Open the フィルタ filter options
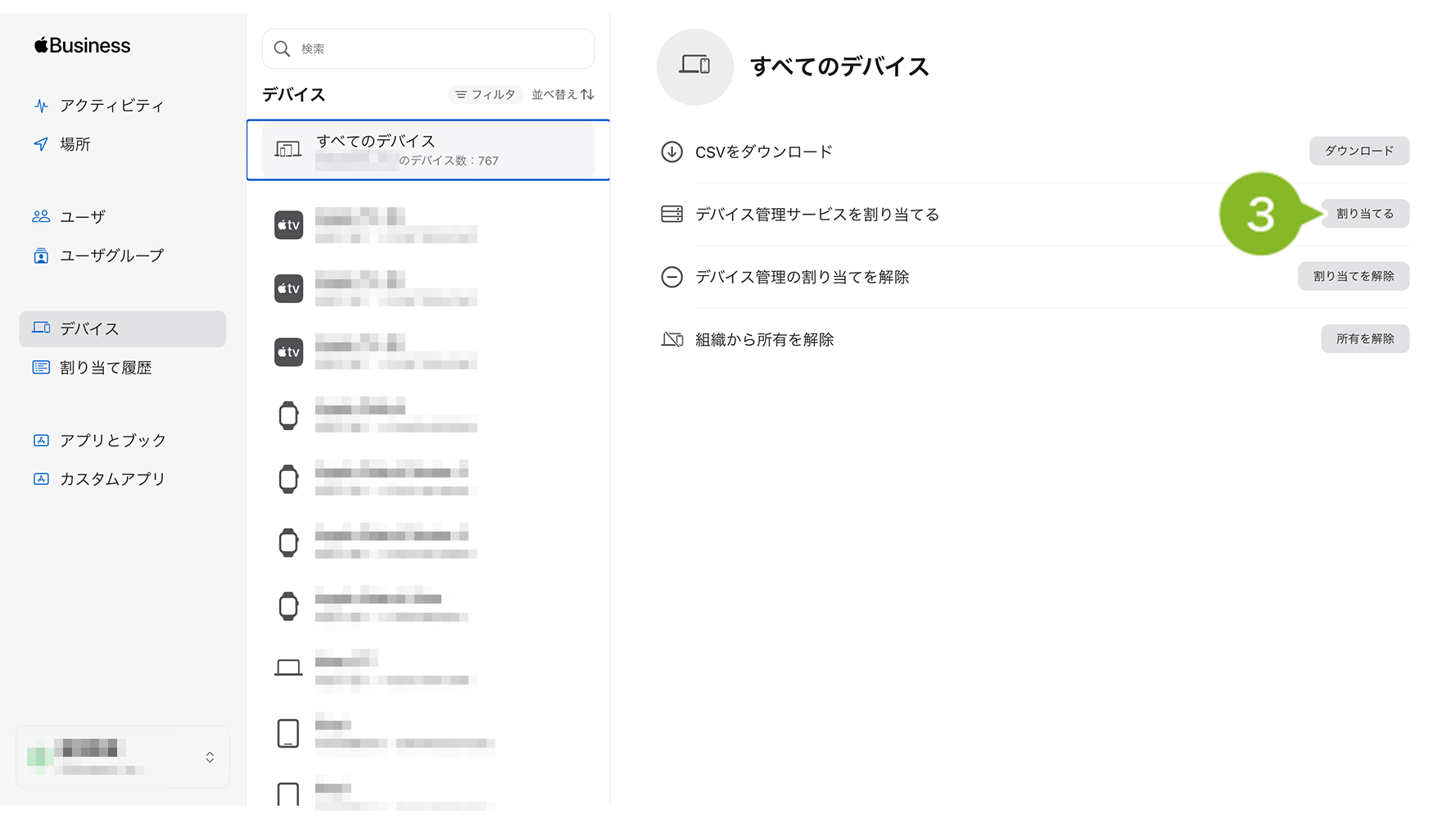 click(x=486, y=95)
